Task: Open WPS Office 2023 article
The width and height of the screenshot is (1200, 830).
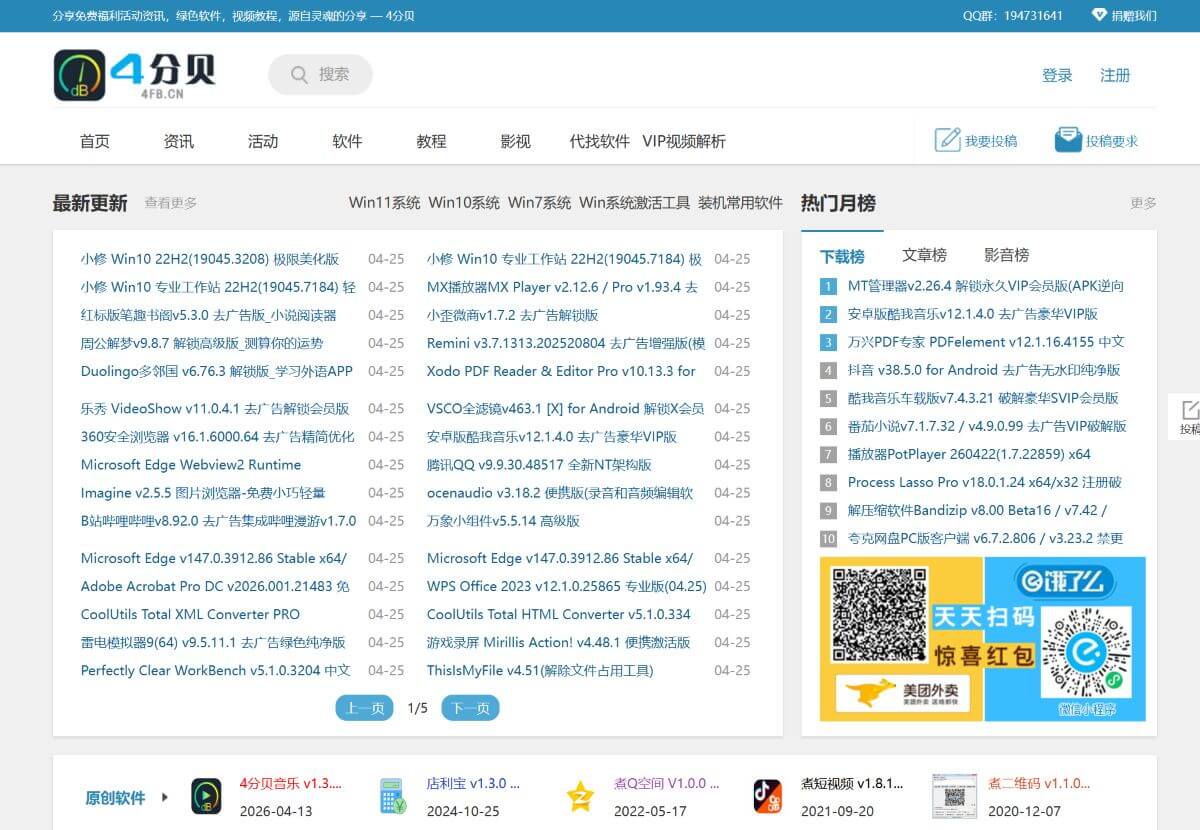Action: [567, 587]
